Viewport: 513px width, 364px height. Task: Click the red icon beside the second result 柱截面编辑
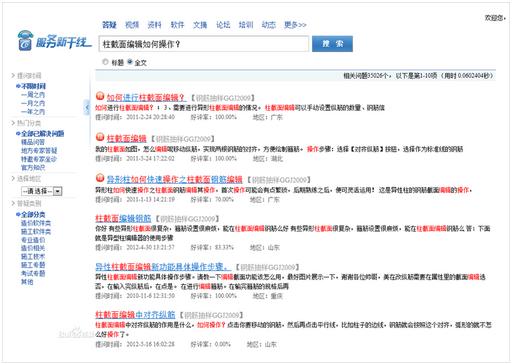[x=100, y=137]
